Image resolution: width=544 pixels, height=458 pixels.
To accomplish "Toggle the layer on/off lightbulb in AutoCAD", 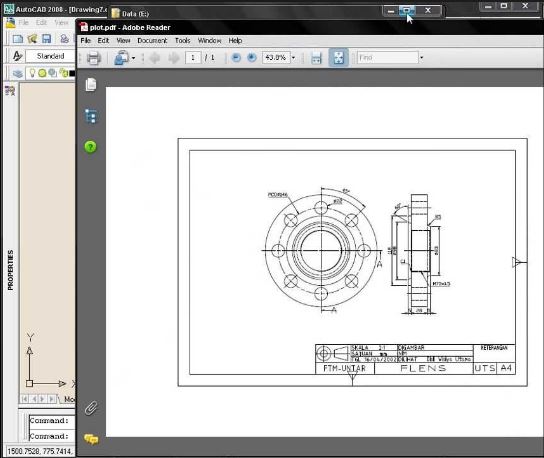I will tap(32, 73).
